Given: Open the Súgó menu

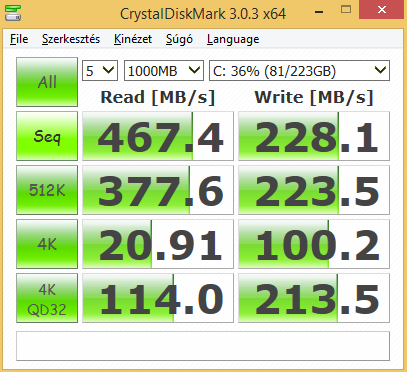Looking at the screenshot, I should coord(179,39).
